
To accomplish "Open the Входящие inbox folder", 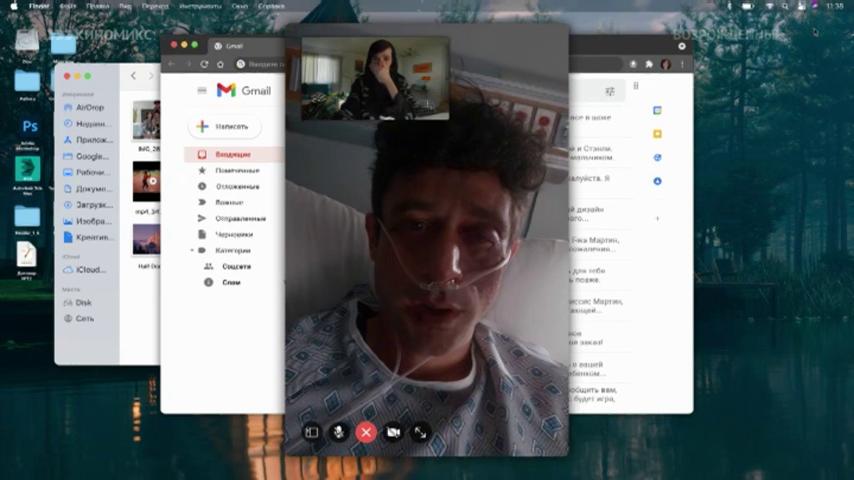I will 234,155.
